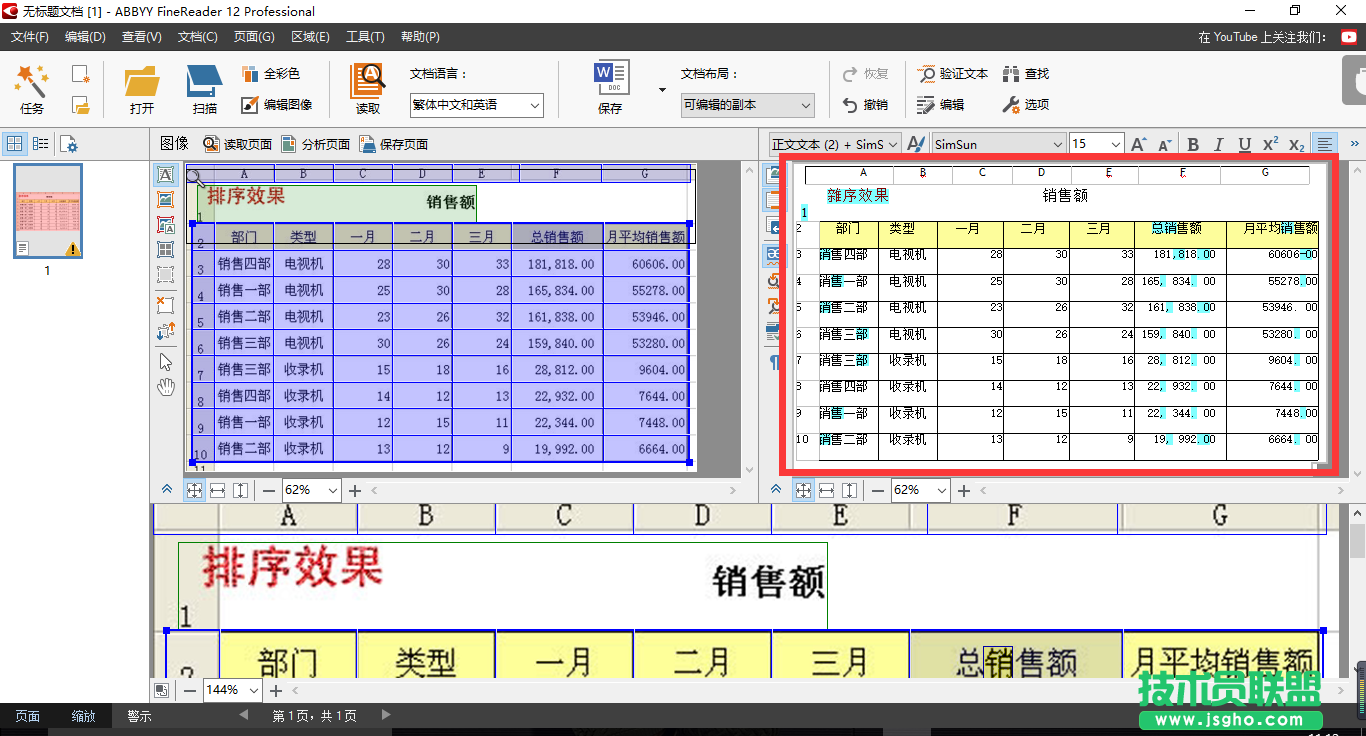The width and height of the screenshot is (1366, 736).
Task: Select page 1 thumbnail
Action: click(x=47, y=212)
